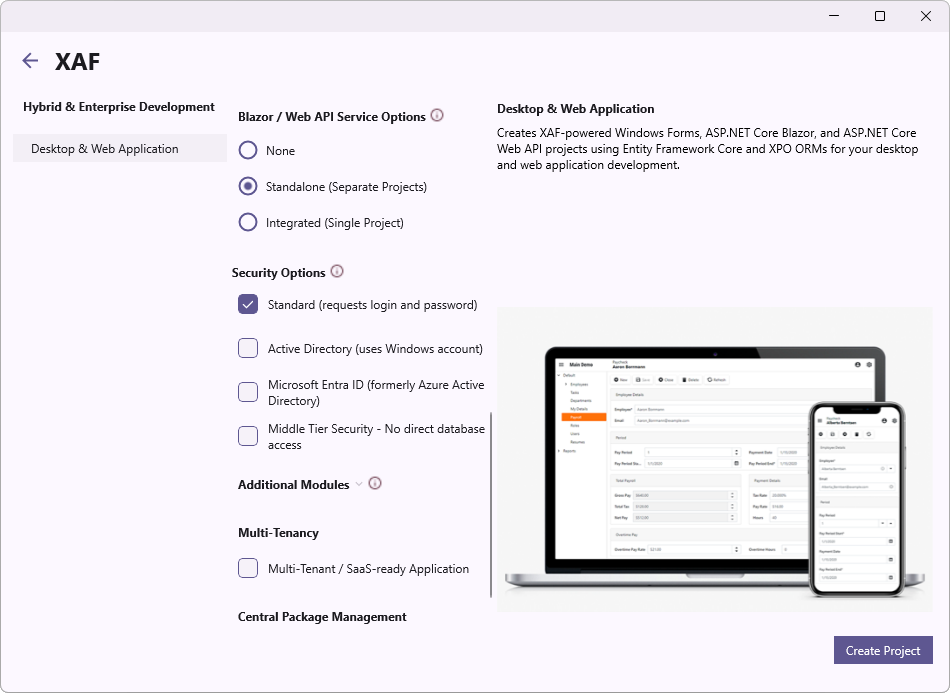Click the info icon beside Additional Modules
950x693 pixels.
(x=374, y=483)
